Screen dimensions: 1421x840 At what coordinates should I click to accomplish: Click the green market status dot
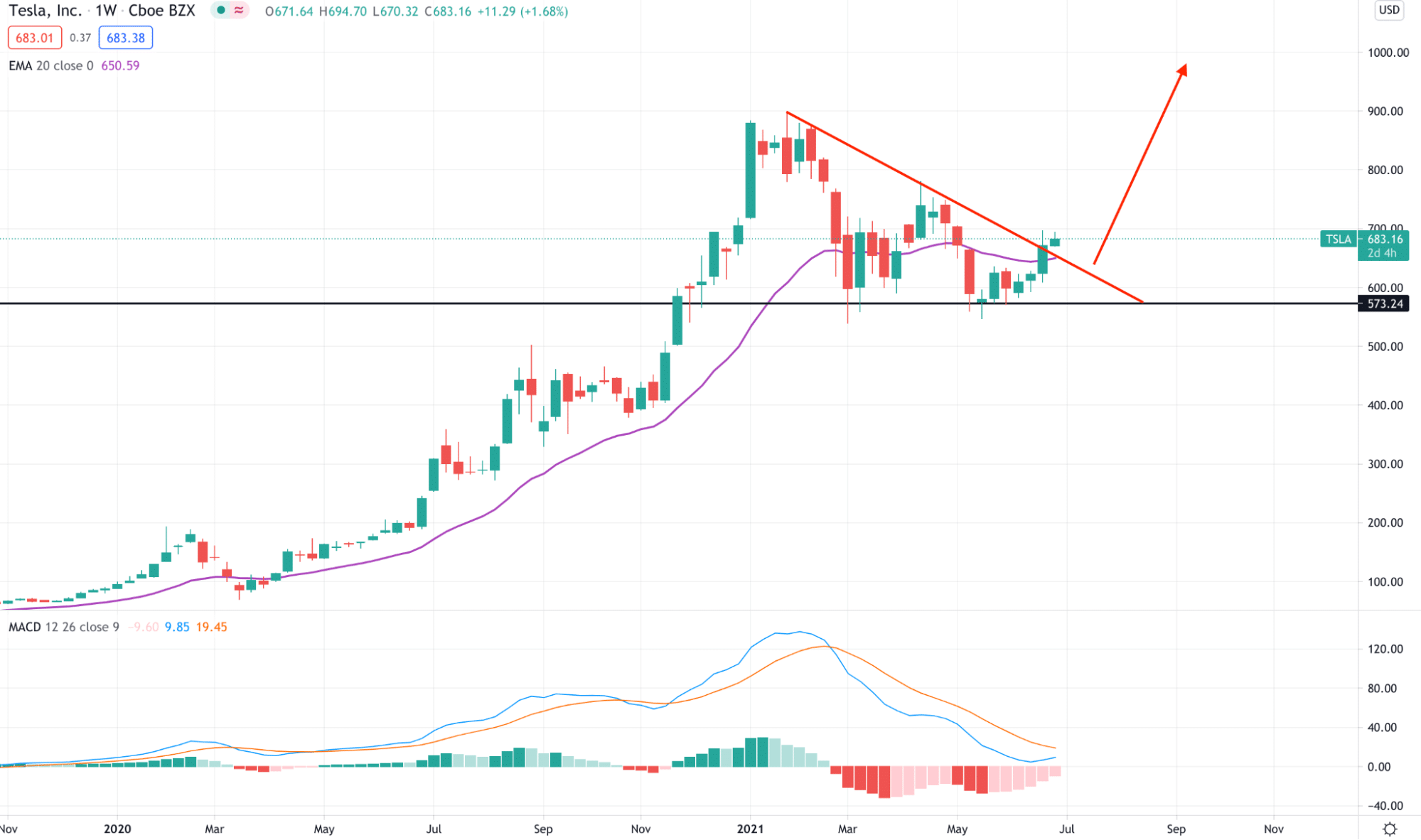point(221,11)
